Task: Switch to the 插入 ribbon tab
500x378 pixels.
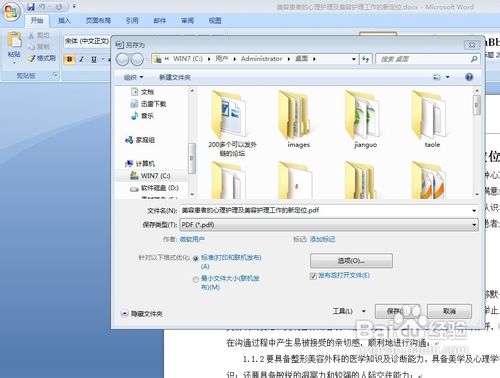Action: coord(64,21)
